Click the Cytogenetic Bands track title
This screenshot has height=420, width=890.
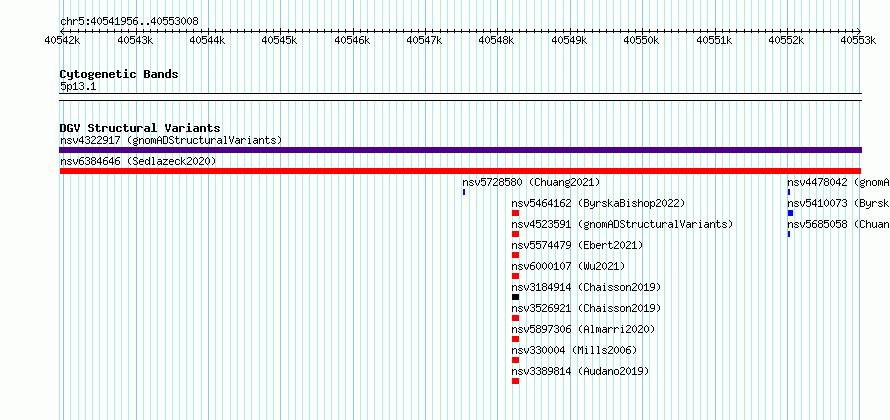pos(119,74)
